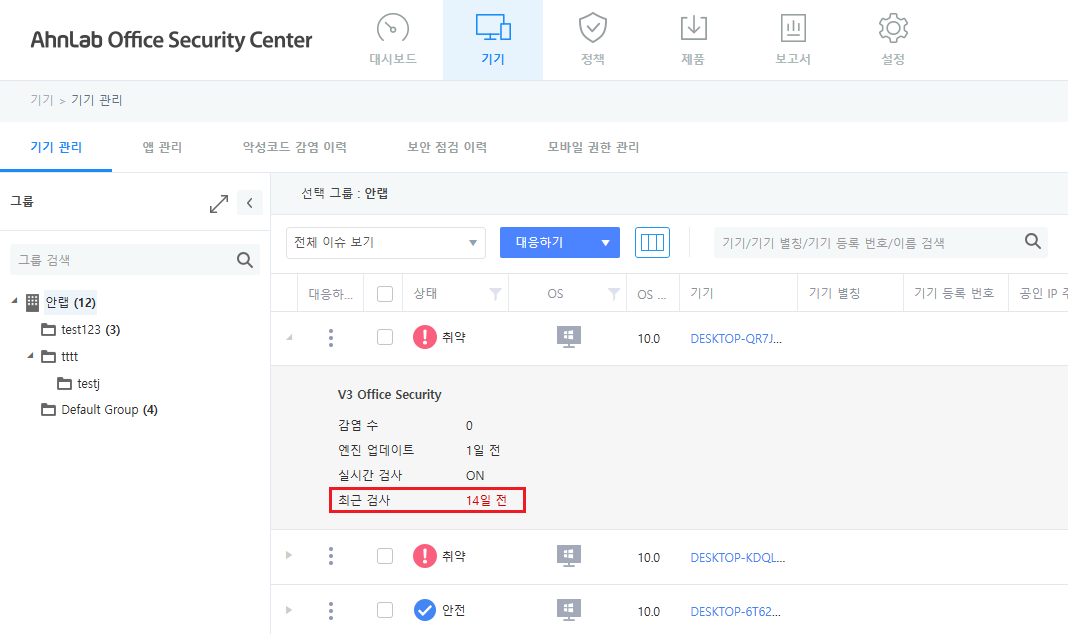Screen dimensions: 1068x634
Task: Open the DESKTOP-KDQL device link
Action: 738,557
